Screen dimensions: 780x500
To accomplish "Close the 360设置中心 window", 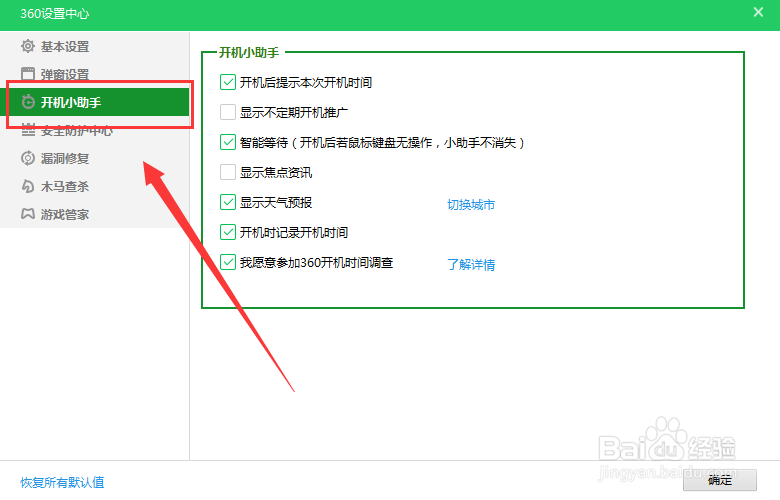I will click(x=758, y=12).
